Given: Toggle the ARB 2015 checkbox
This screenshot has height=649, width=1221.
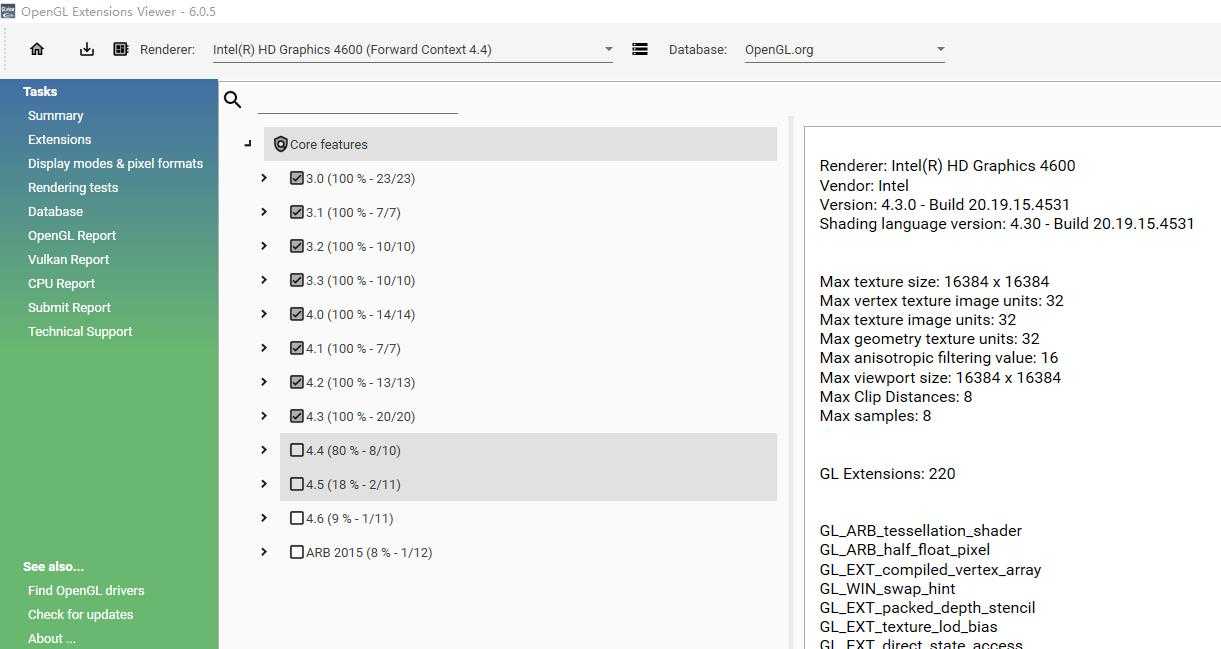Looking at the screenshot, I should (297, 552).
